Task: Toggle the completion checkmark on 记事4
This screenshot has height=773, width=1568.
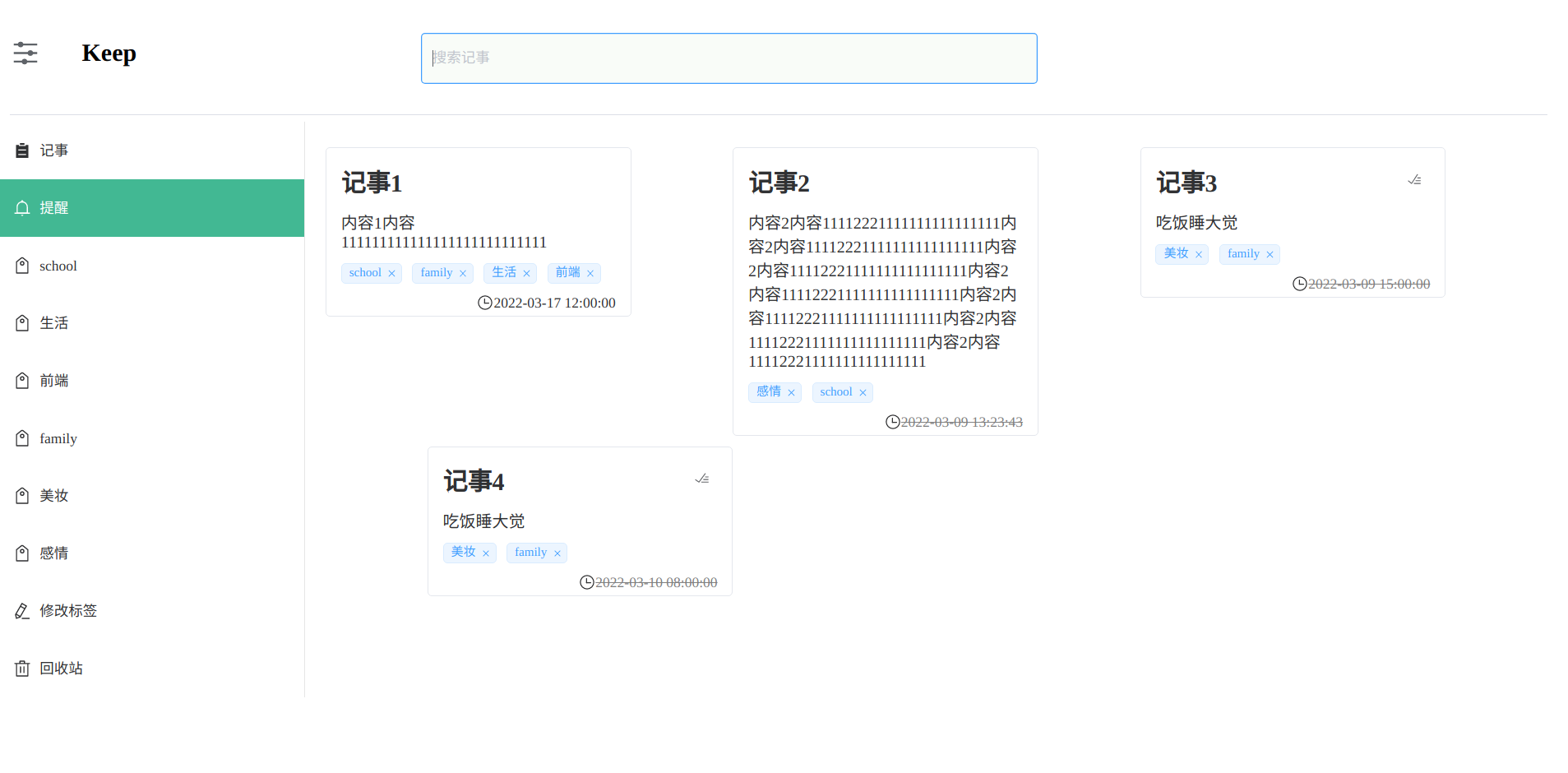Action: click(x=701, y=478)
